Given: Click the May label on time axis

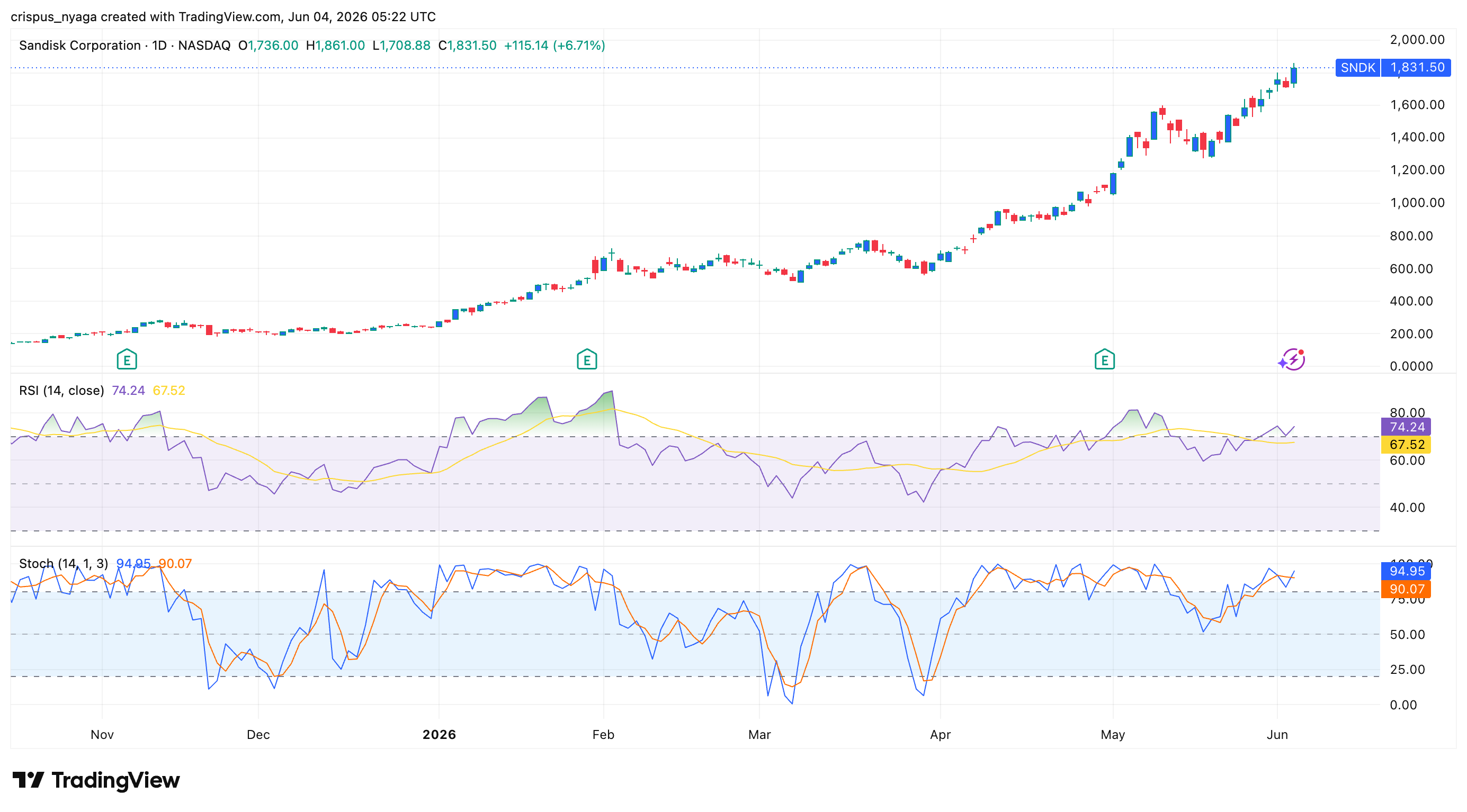Looking at the screenshot, I should (1113, 735).
